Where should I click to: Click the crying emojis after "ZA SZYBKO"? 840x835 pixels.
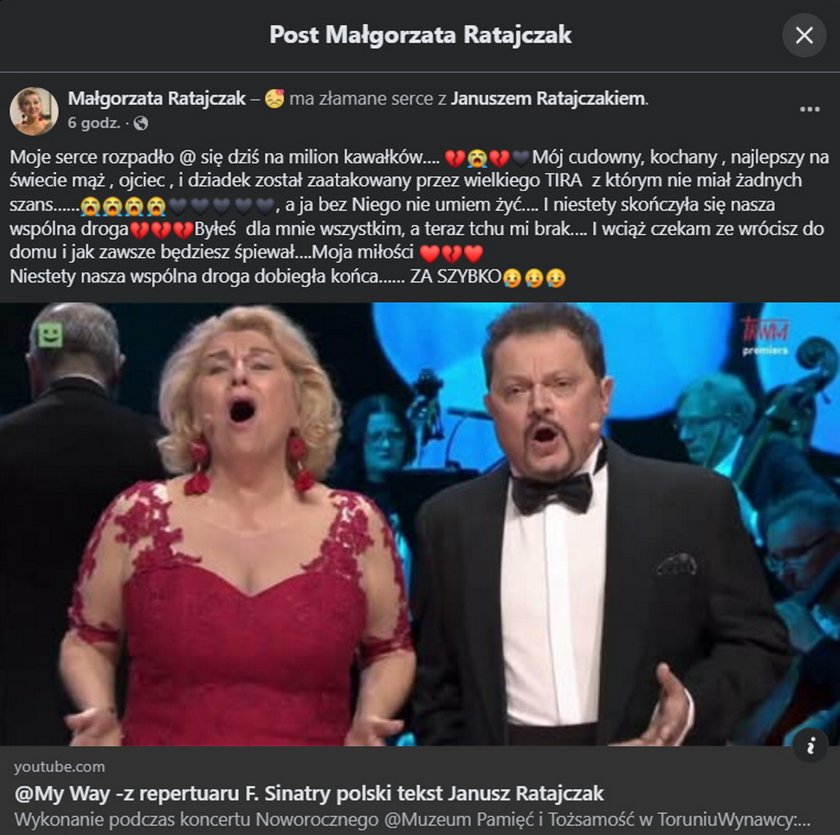tap(535, 278)
